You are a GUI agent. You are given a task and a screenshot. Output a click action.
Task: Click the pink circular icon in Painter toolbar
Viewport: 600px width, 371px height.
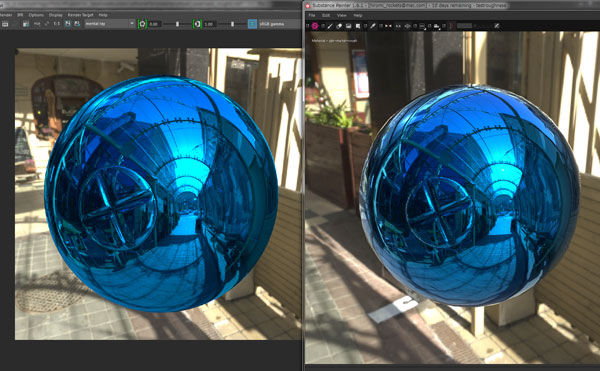[315, 26]
